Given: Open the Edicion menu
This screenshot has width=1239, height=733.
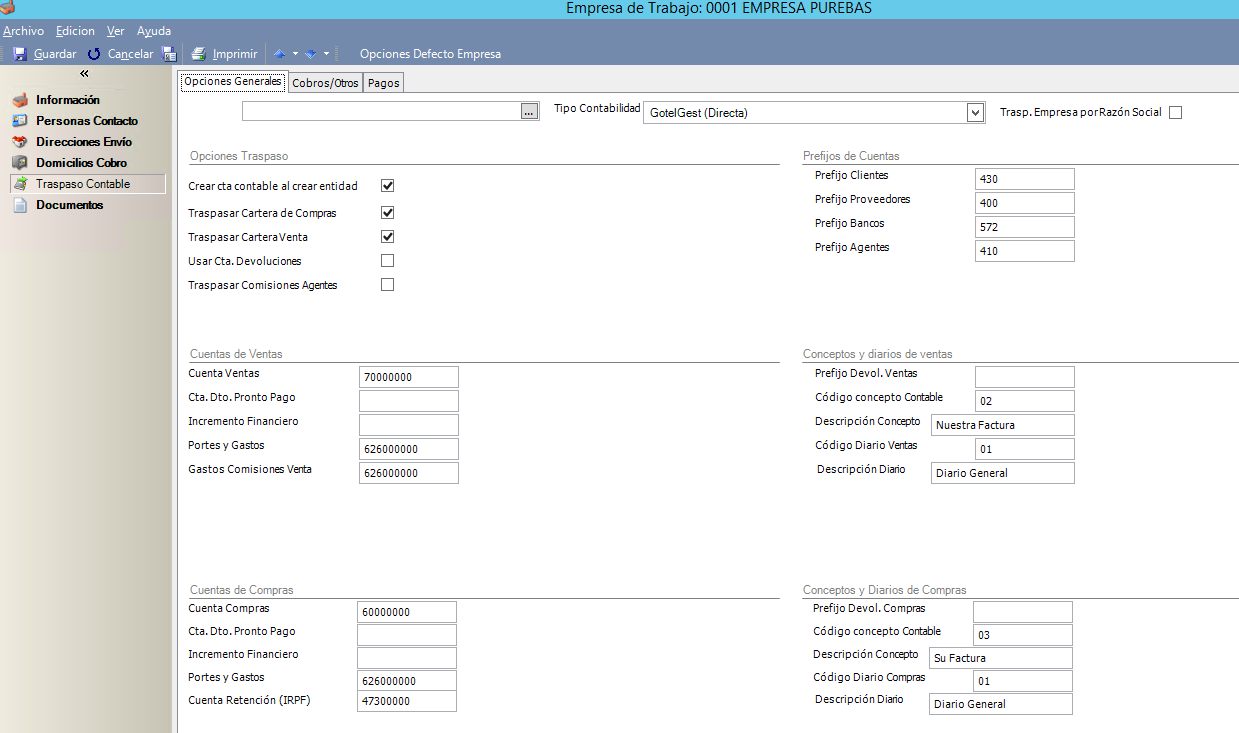Looking at the screenshot, I should click(x=75, y=31).
